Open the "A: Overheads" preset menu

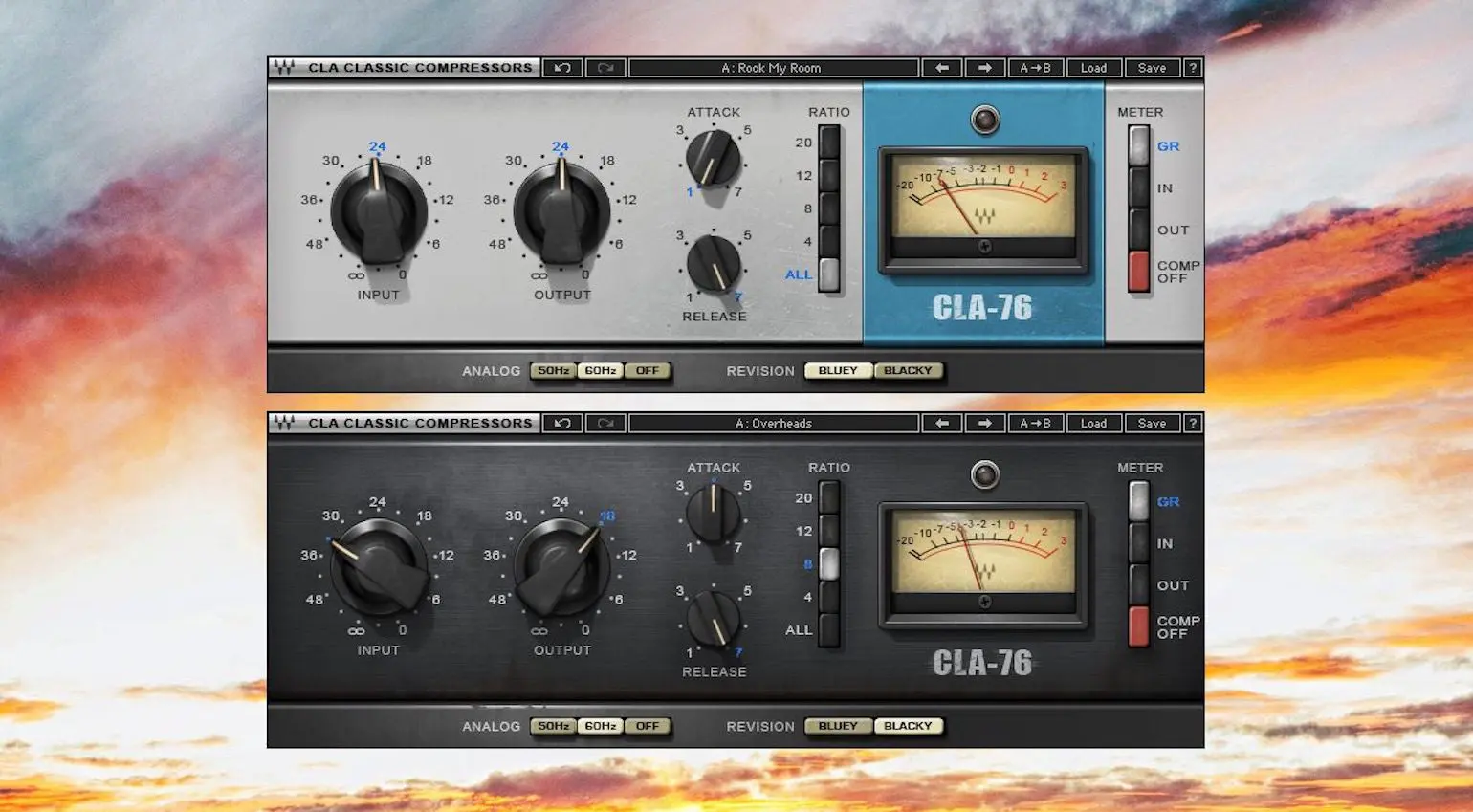pos(774,423)
